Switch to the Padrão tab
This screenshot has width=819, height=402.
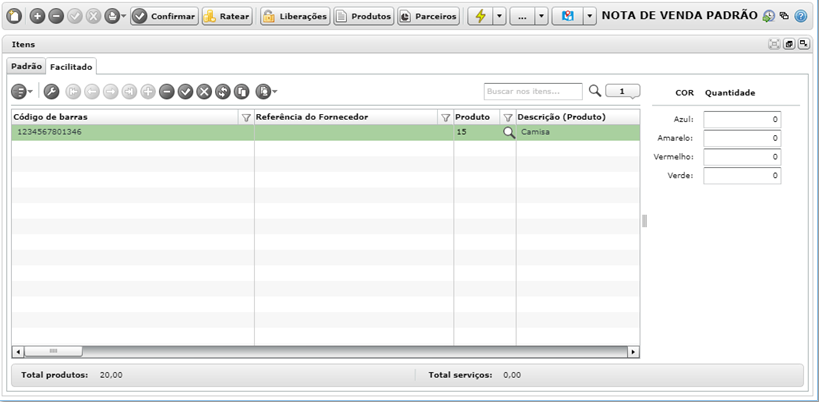(26, 66)
